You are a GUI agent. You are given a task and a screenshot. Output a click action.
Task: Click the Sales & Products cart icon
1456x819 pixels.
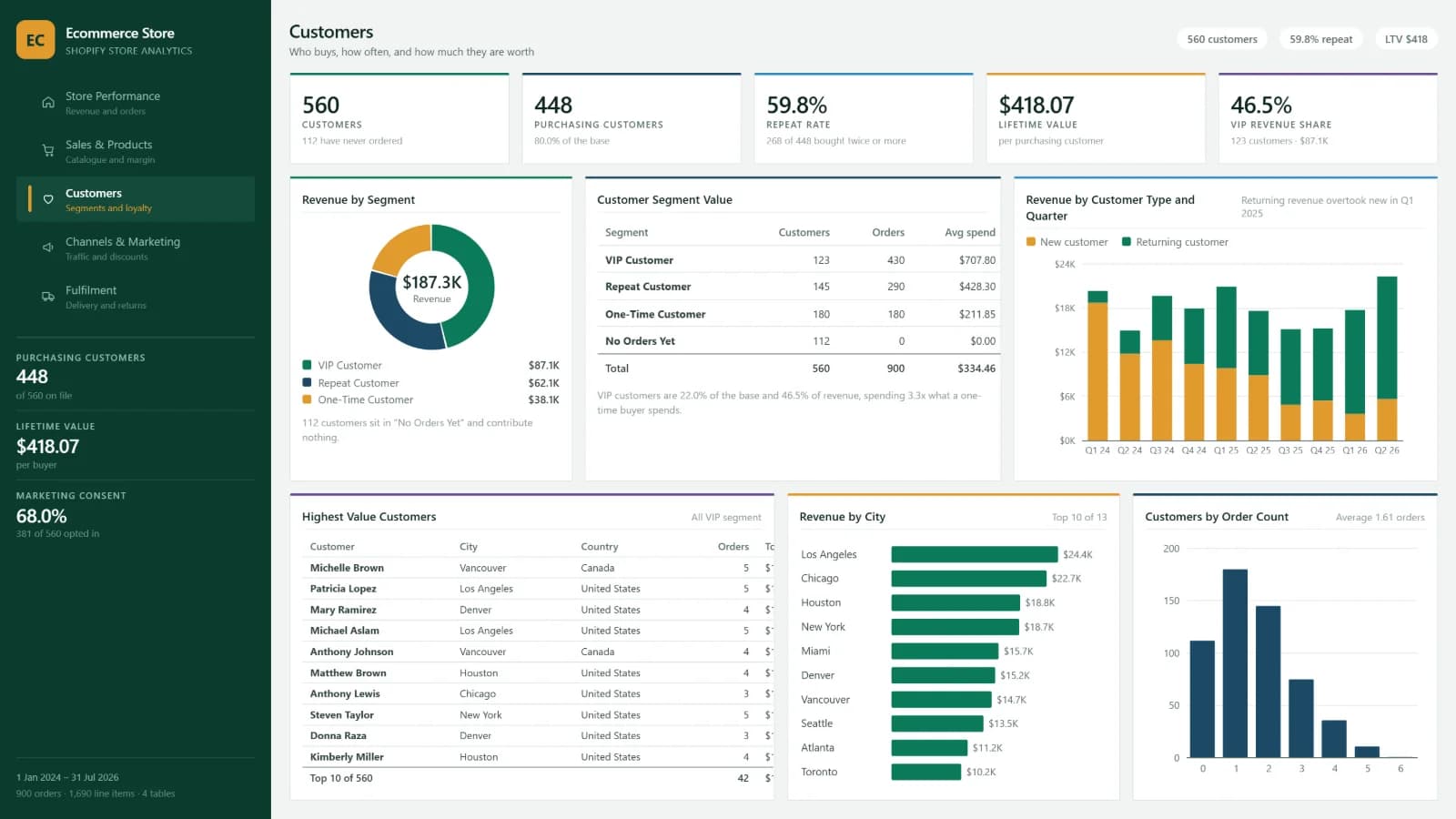point(48,151)
